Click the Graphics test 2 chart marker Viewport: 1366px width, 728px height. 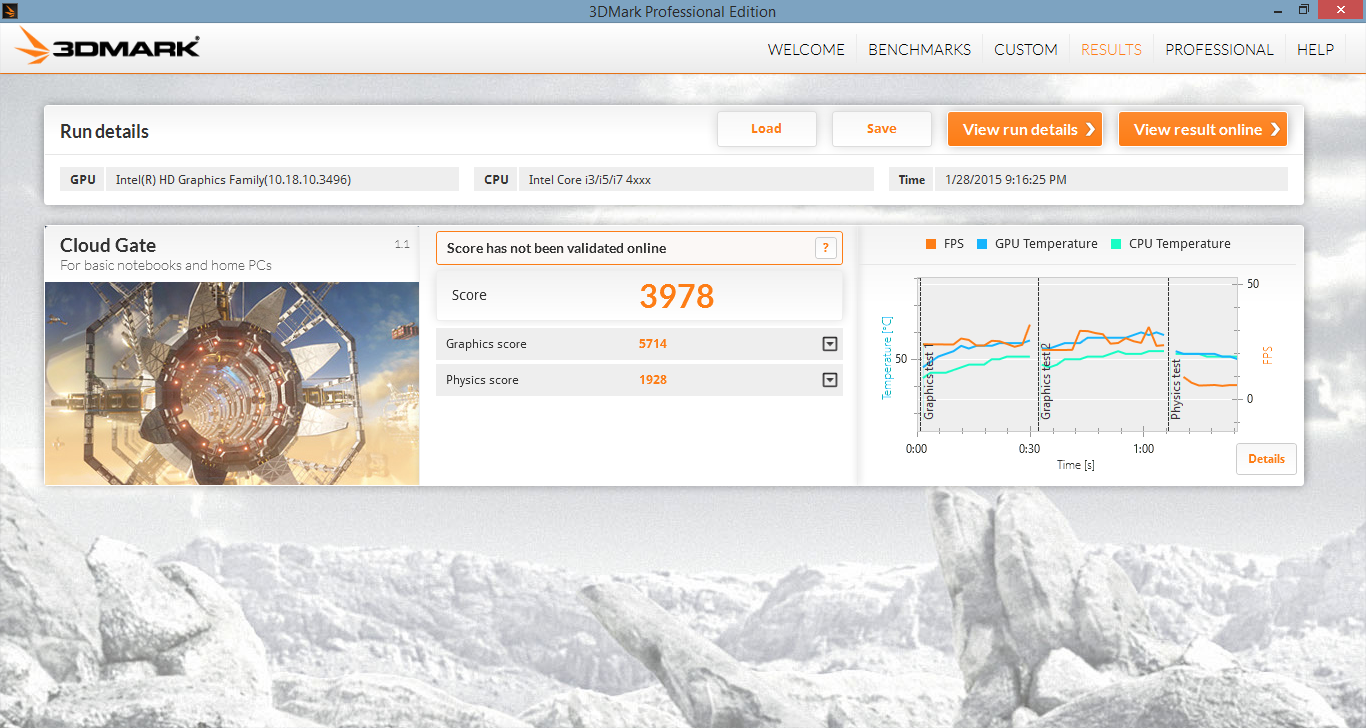(1046, 381)
